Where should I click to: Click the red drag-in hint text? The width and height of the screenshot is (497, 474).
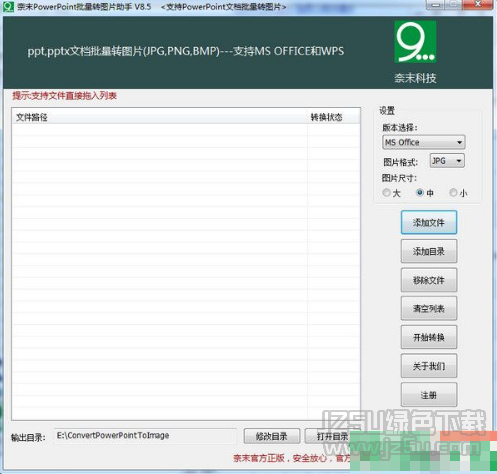65,96
